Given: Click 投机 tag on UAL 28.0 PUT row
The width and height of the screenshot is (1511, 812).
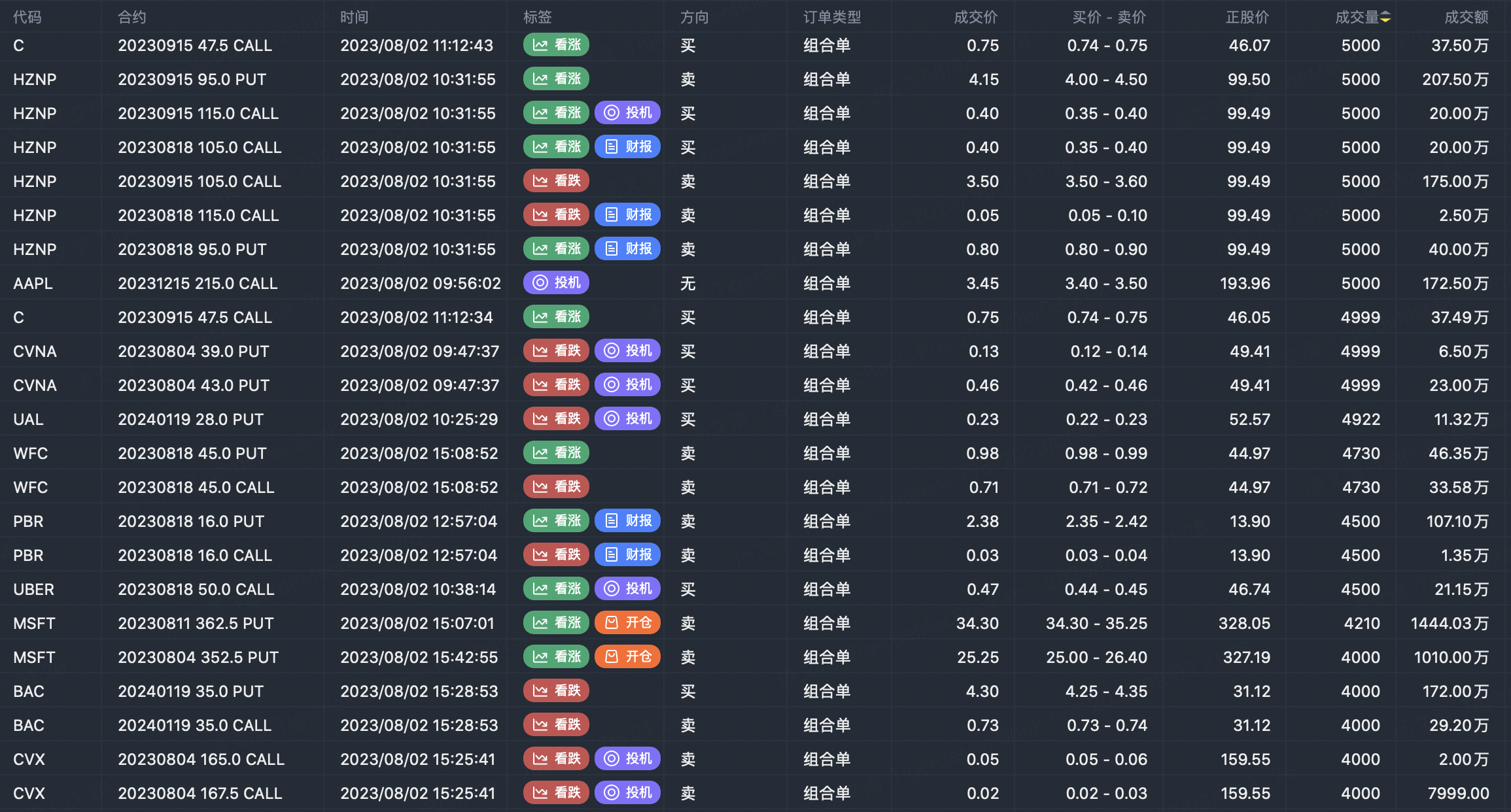Looking at the screenshot, I should click(x=627, y=419).
